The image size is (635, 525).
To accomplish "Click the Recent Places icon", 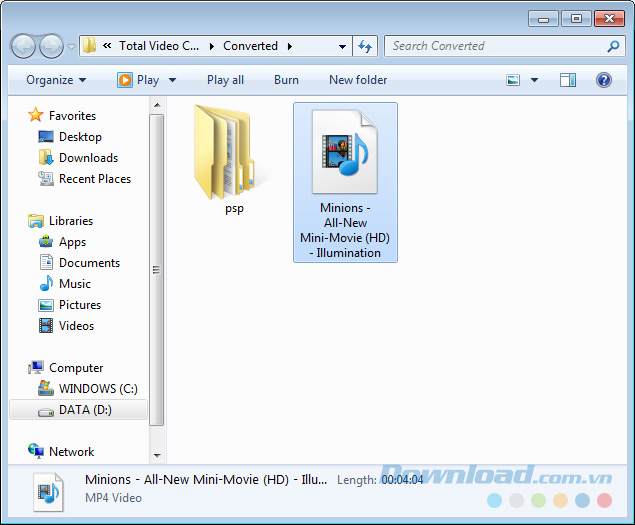I will click(x=46, y=179).
